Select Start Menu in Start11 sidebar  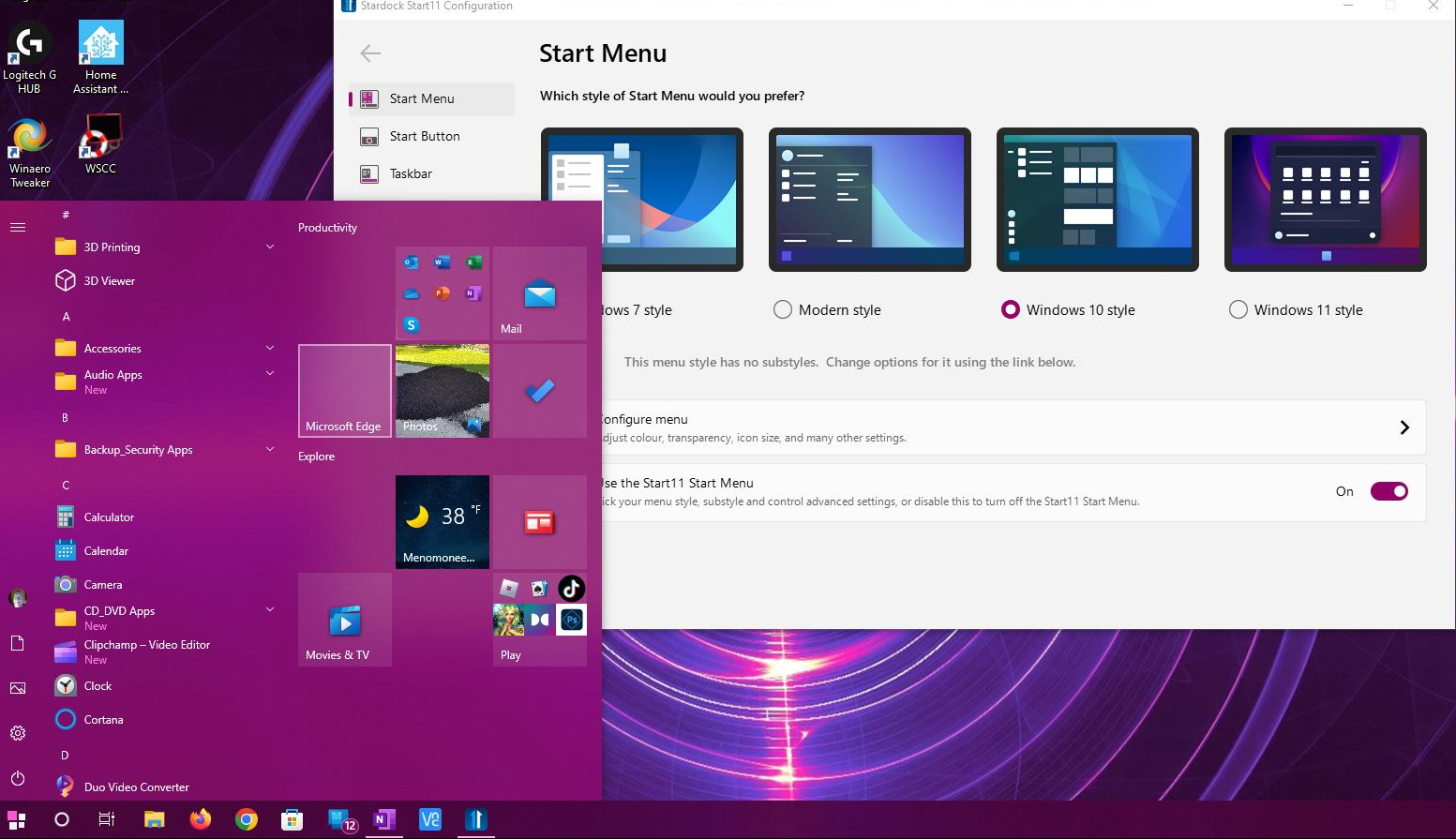pyautogui.click(x=431, y=98)
